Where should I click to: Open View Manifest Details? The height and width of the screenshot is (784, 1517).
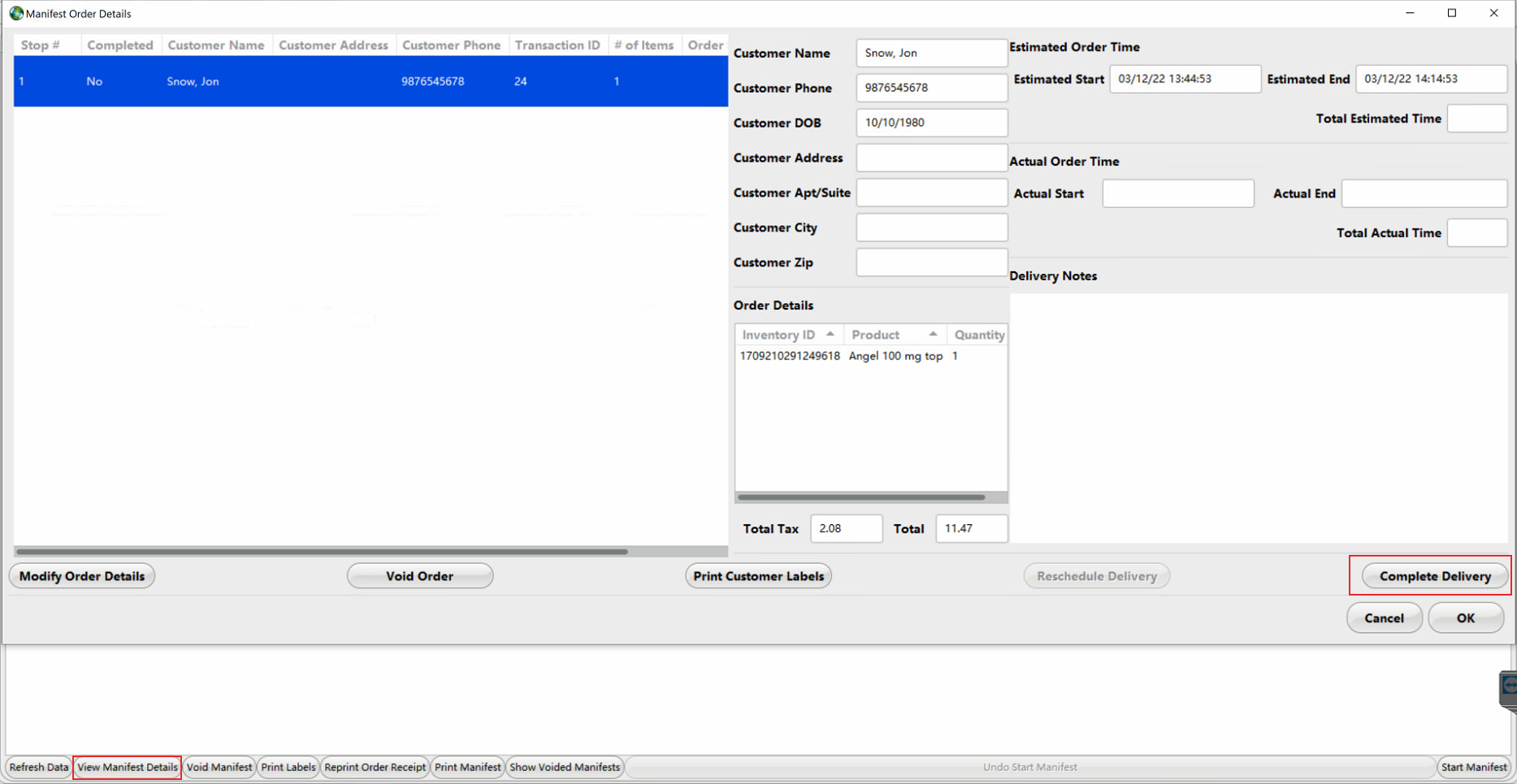click(128, 767)
